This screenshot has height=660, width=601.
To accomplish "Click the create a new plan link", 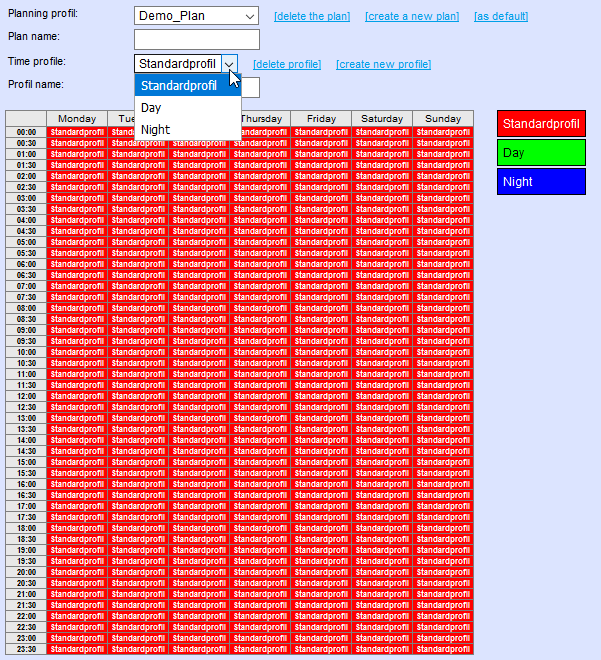I will tap(412, 16).
